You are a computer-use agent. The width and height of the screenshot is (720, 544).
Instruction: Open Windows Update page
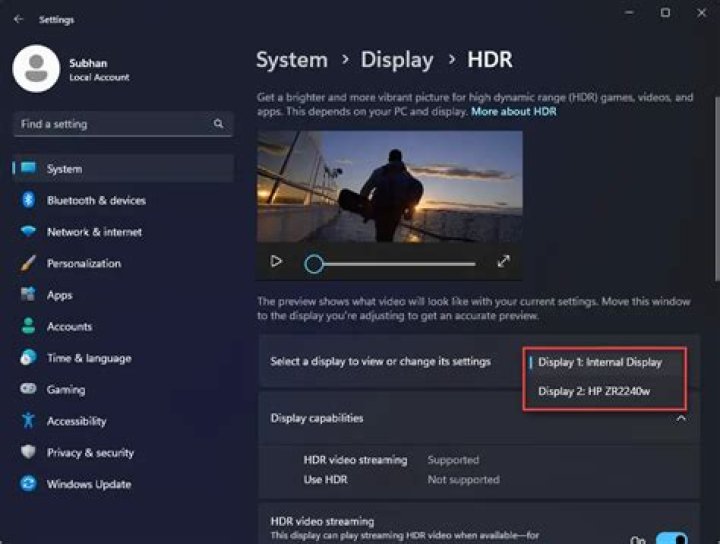(x=88, y=485)
